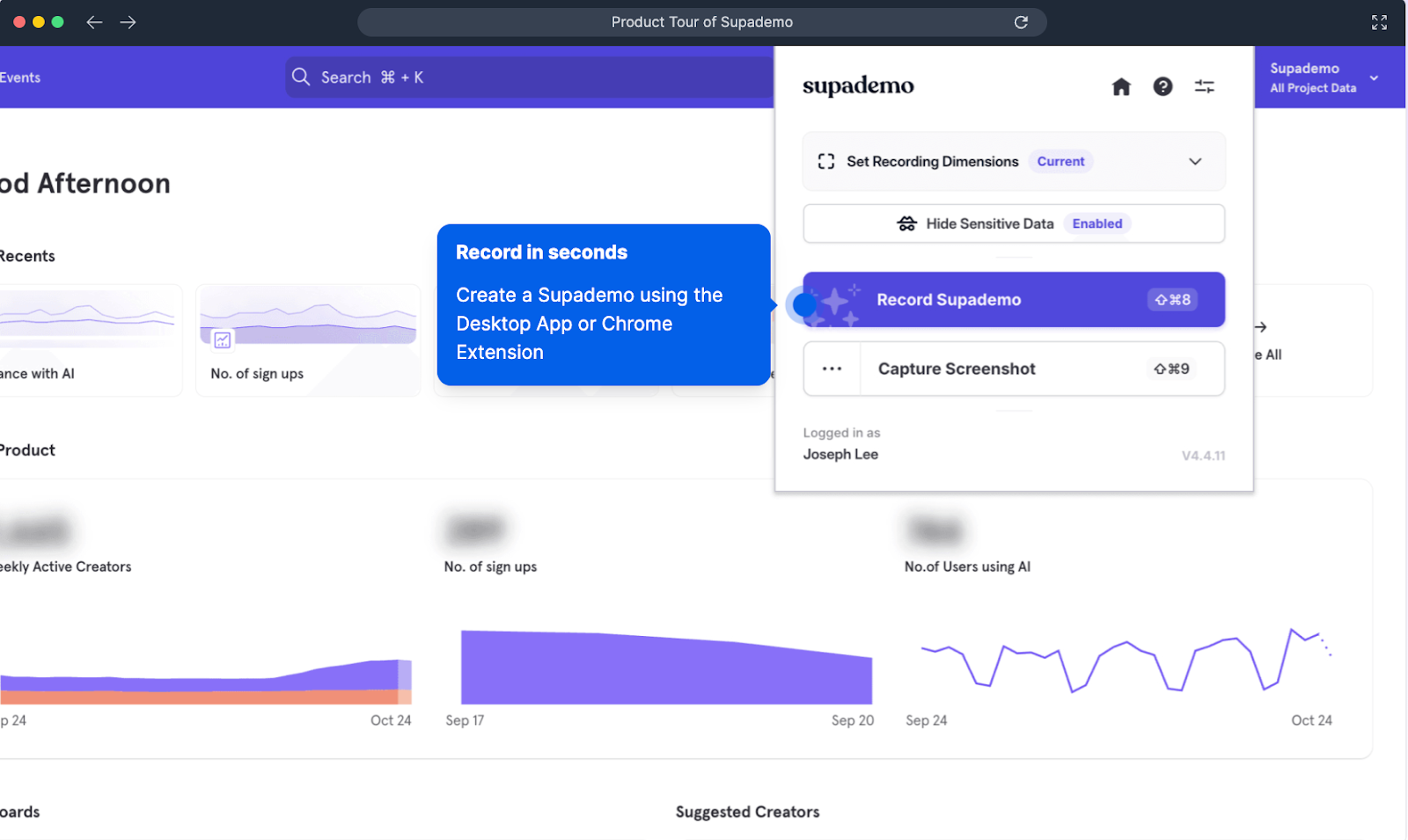Screen dimensions: 1408x840
Task: Click the No.of Users using AI label
Action: (967, 566)
